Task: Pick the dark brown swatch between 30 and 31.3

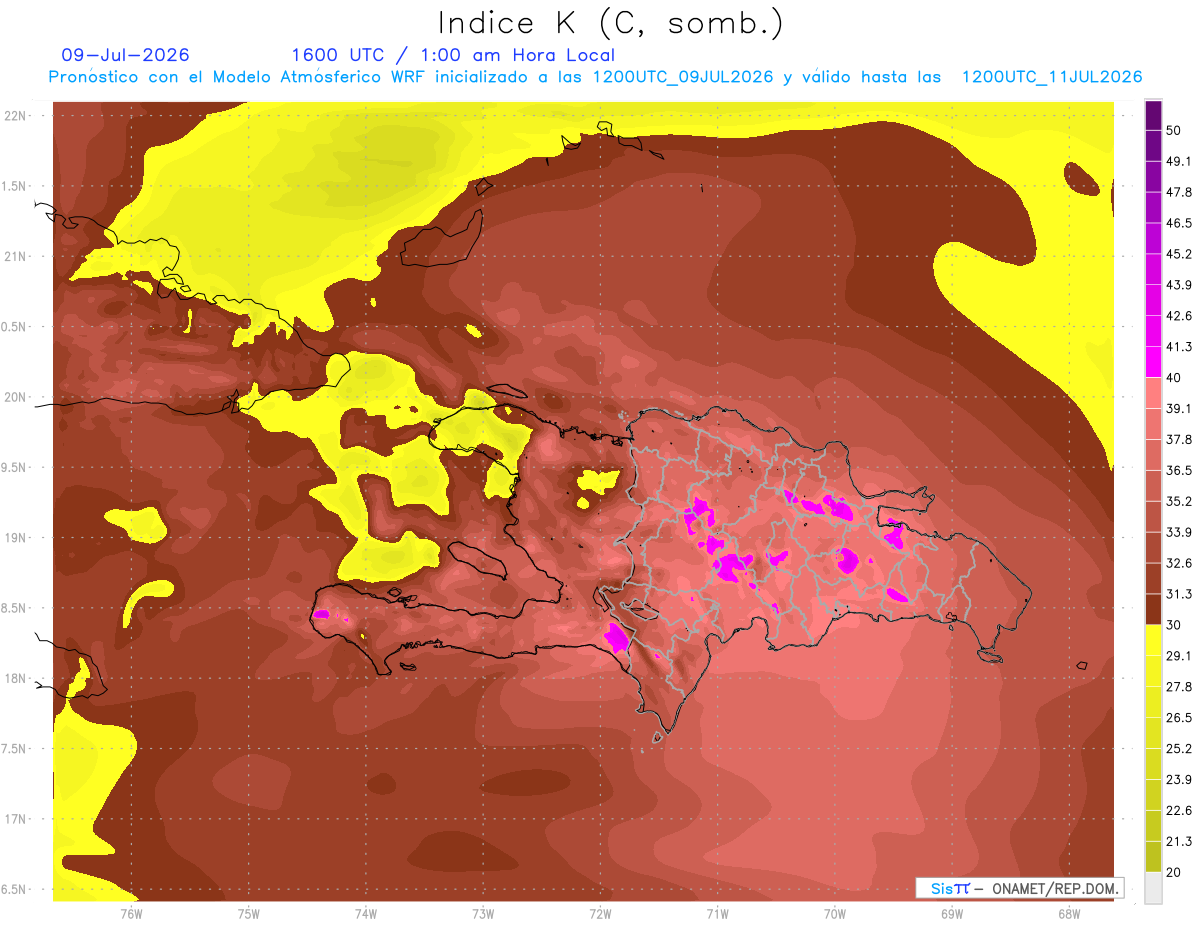Action: pyautogui.click(x=1153, y=609)
